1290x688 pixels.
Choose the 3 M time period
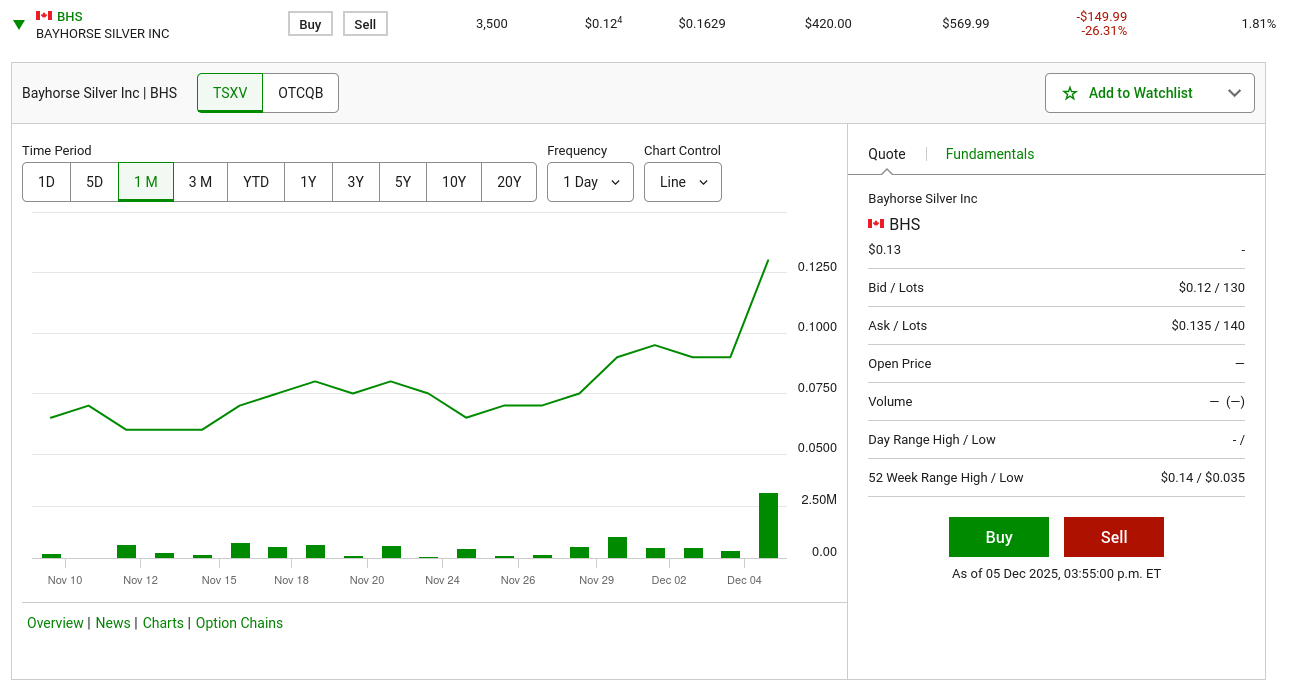pos(200,182)
